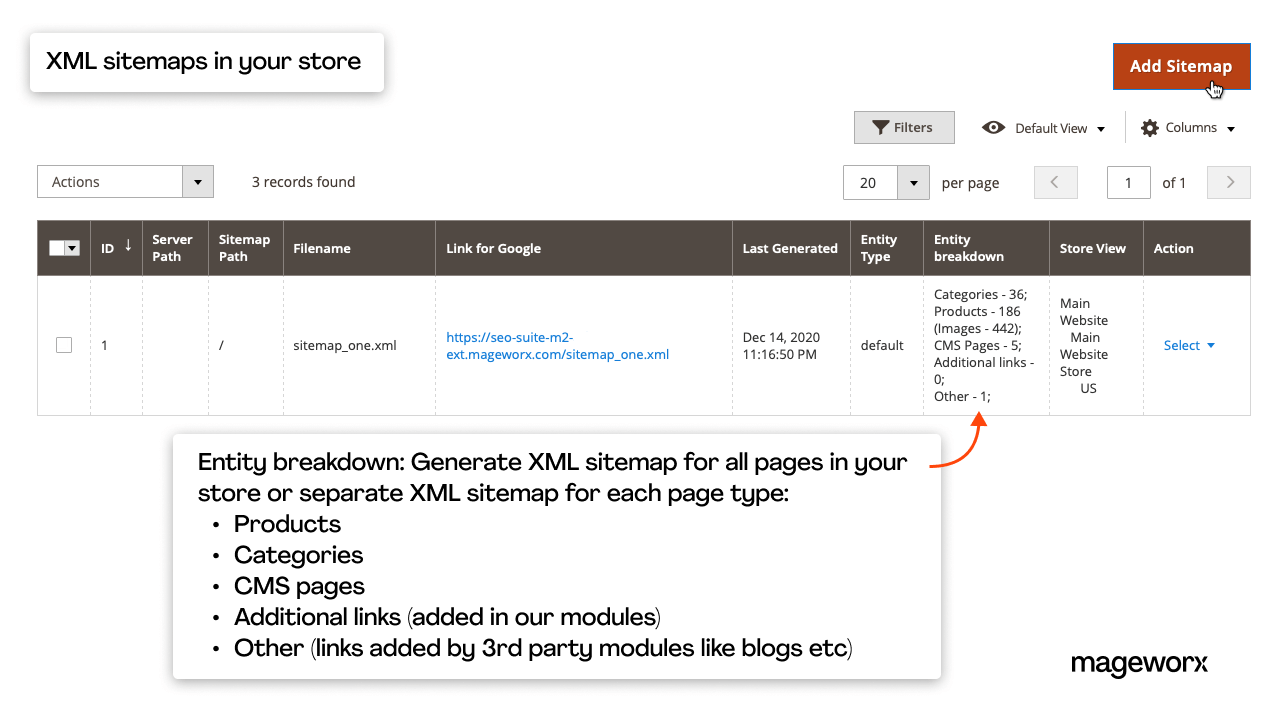Open the per page dropdown showing 20
The image size is (1288, 728).
[913, 182]
